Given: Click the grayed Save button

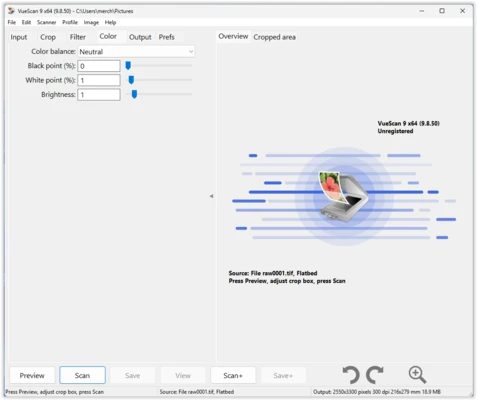Looking at the screenshot, I should tap(133, 375).
